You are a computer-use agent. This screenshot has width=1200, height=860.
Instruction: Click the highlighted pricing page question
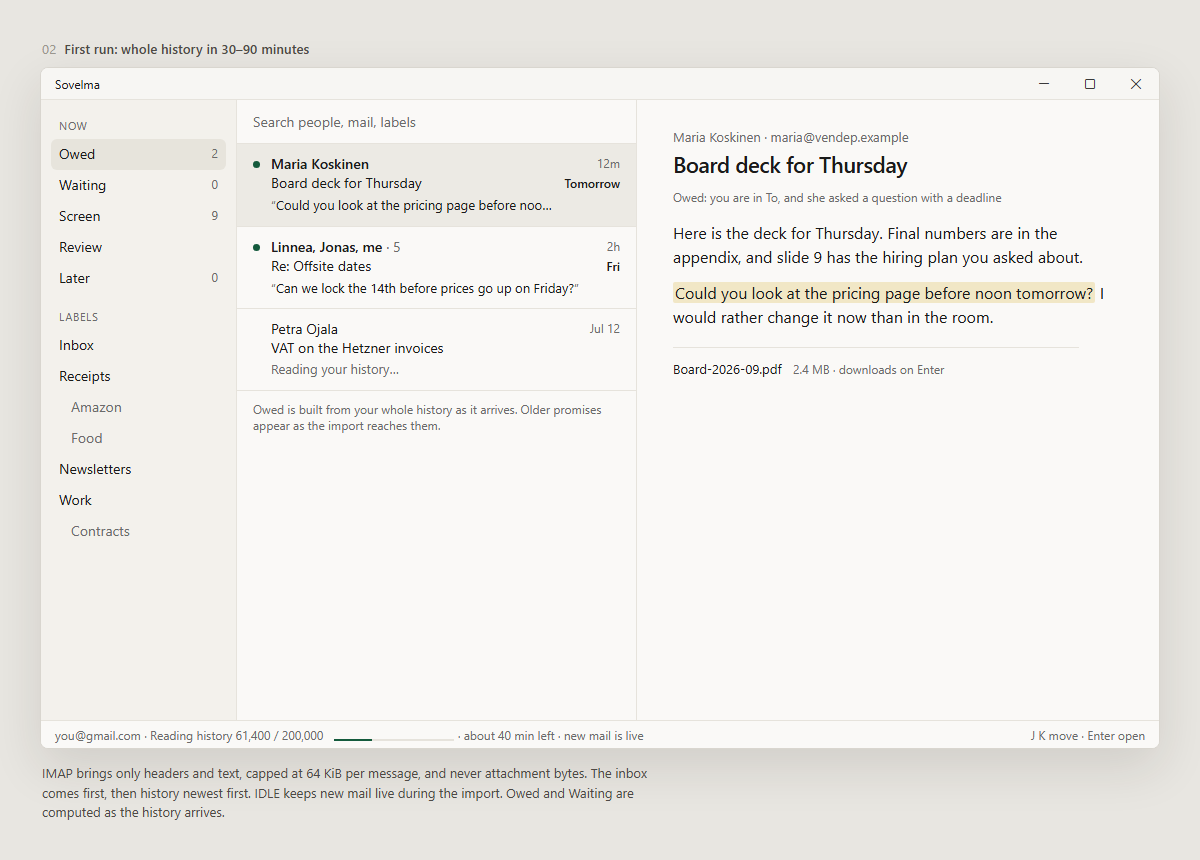(x=884, y=294)
